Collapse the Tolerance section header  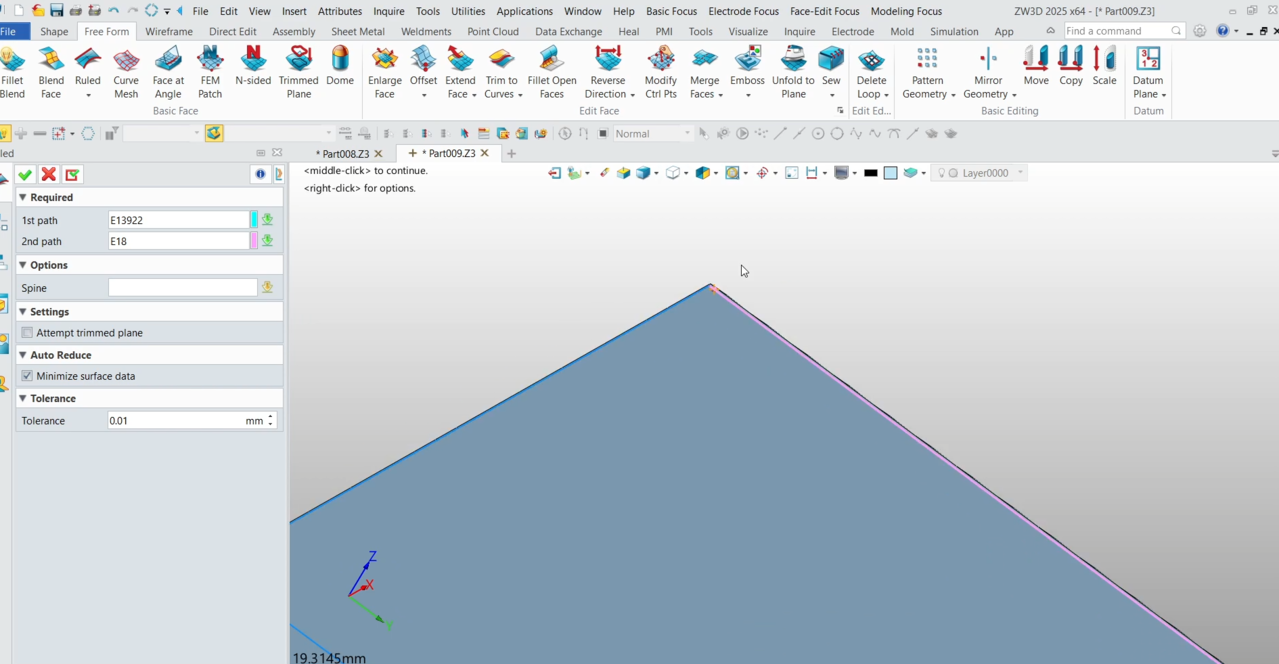pyautogui.click(x=23, y=399)
